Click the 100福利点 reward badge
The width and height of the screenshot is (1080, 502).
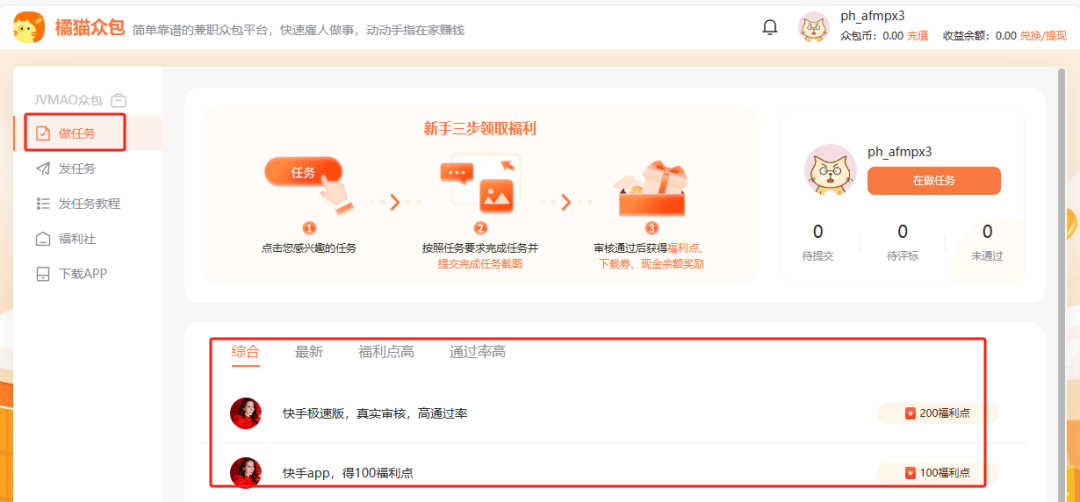click(937, 472)
